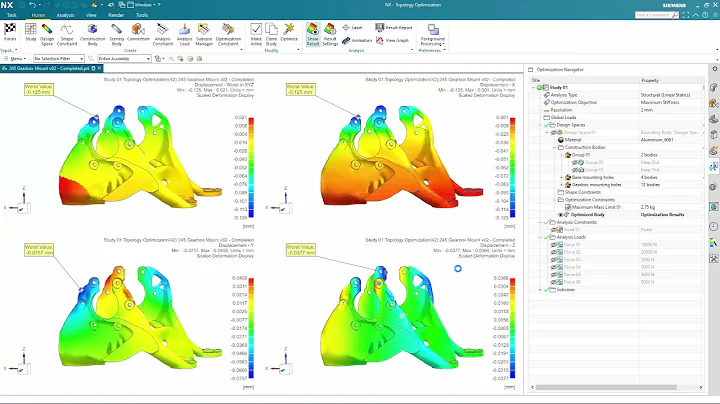
Task: Toggle visibility eye of Force 04
Action: pyautogui.click(x=554, y=267)
